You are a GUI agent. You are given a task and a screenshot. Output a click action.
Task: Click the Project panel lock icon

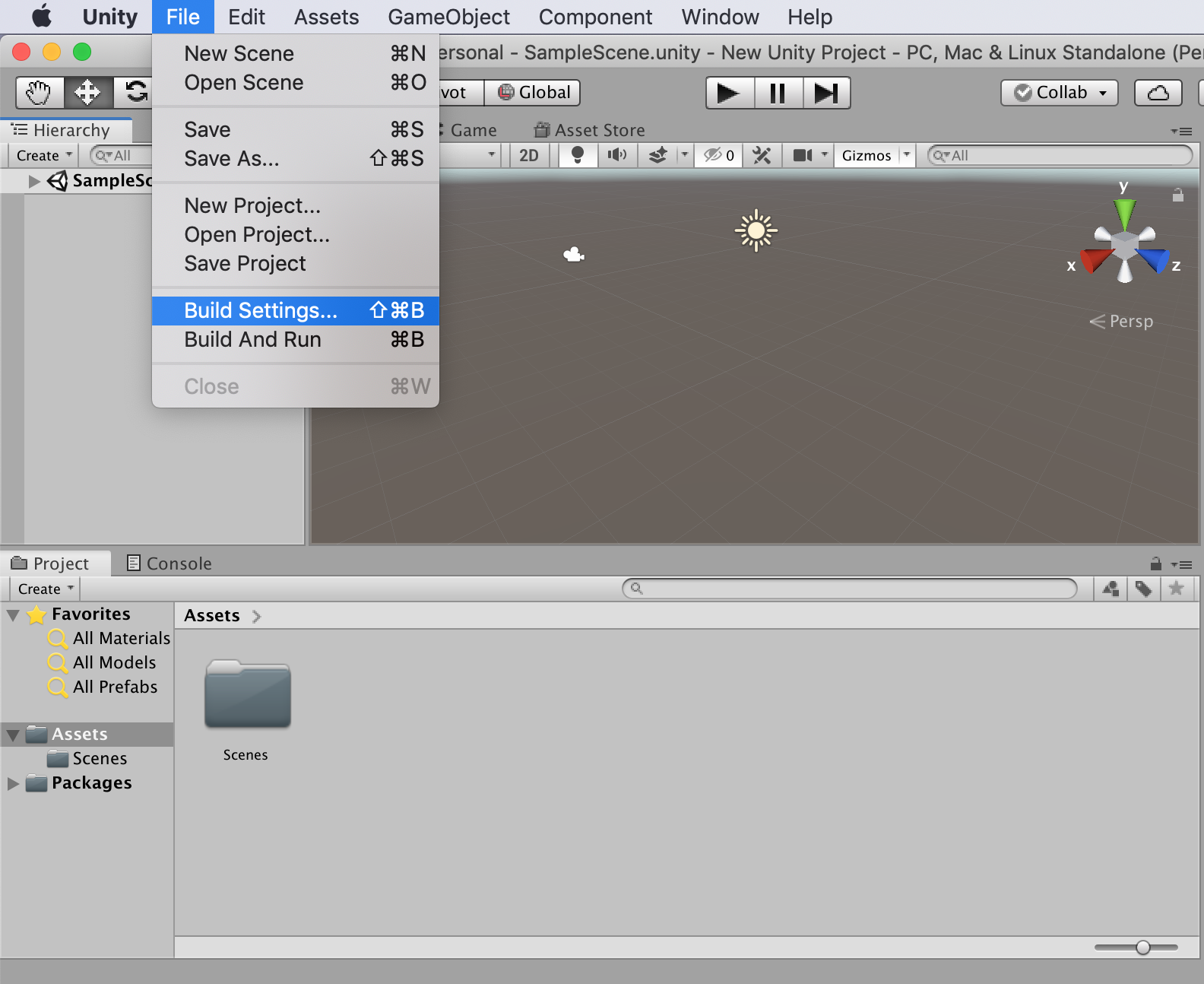1155,564
